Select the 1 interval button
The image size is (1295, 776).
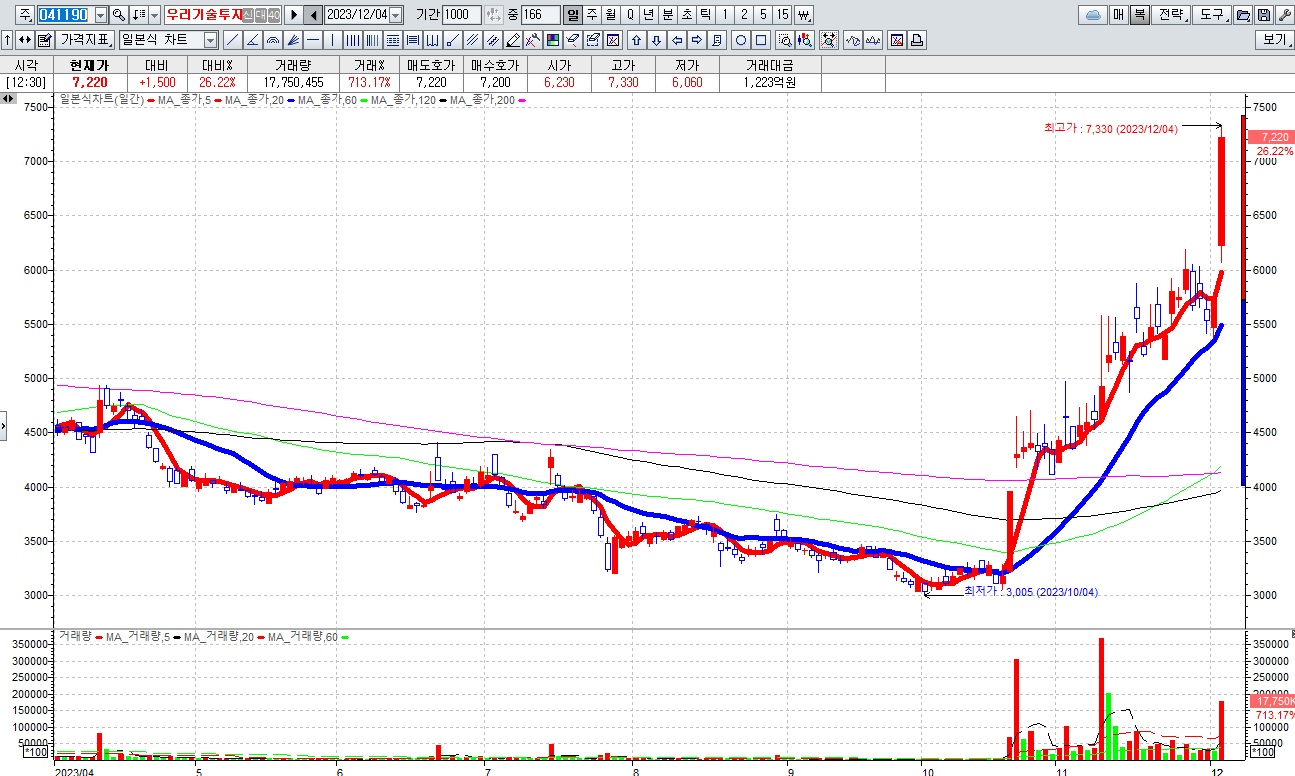click(725, 15)
